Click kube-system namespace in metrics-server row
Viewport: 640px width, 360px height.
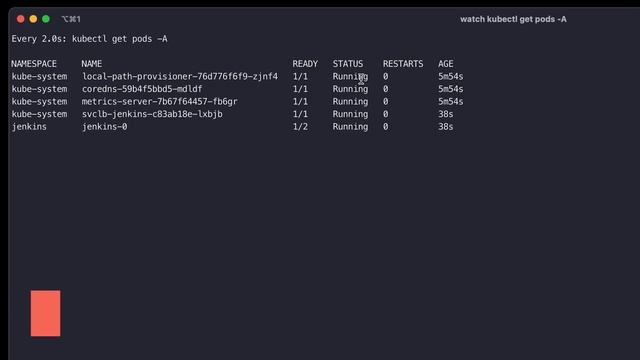click(x=39, y=102)
